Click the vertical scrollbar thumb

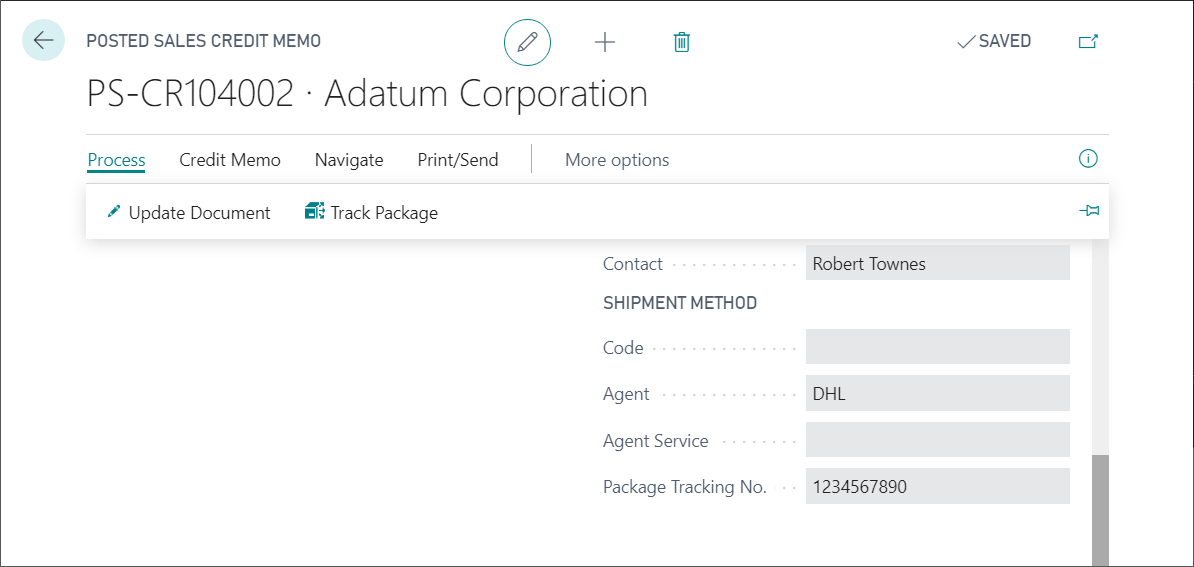[1100, 510]
